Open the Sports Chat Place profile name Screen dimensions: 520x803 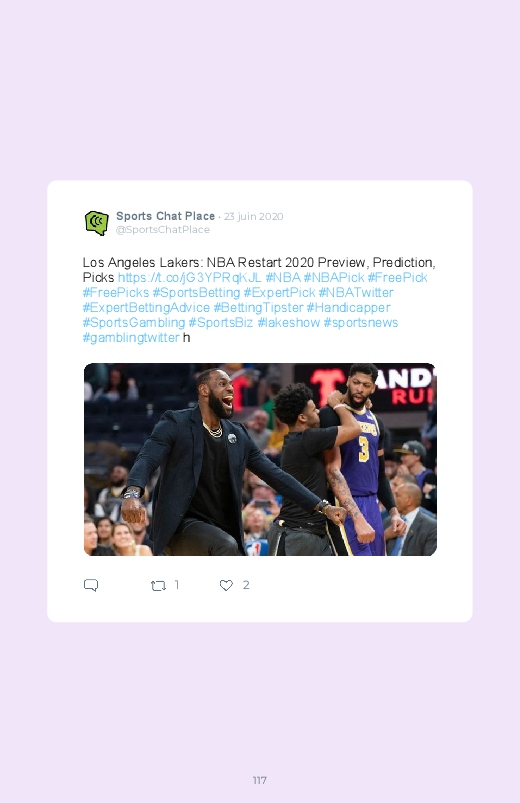(165, 216)
